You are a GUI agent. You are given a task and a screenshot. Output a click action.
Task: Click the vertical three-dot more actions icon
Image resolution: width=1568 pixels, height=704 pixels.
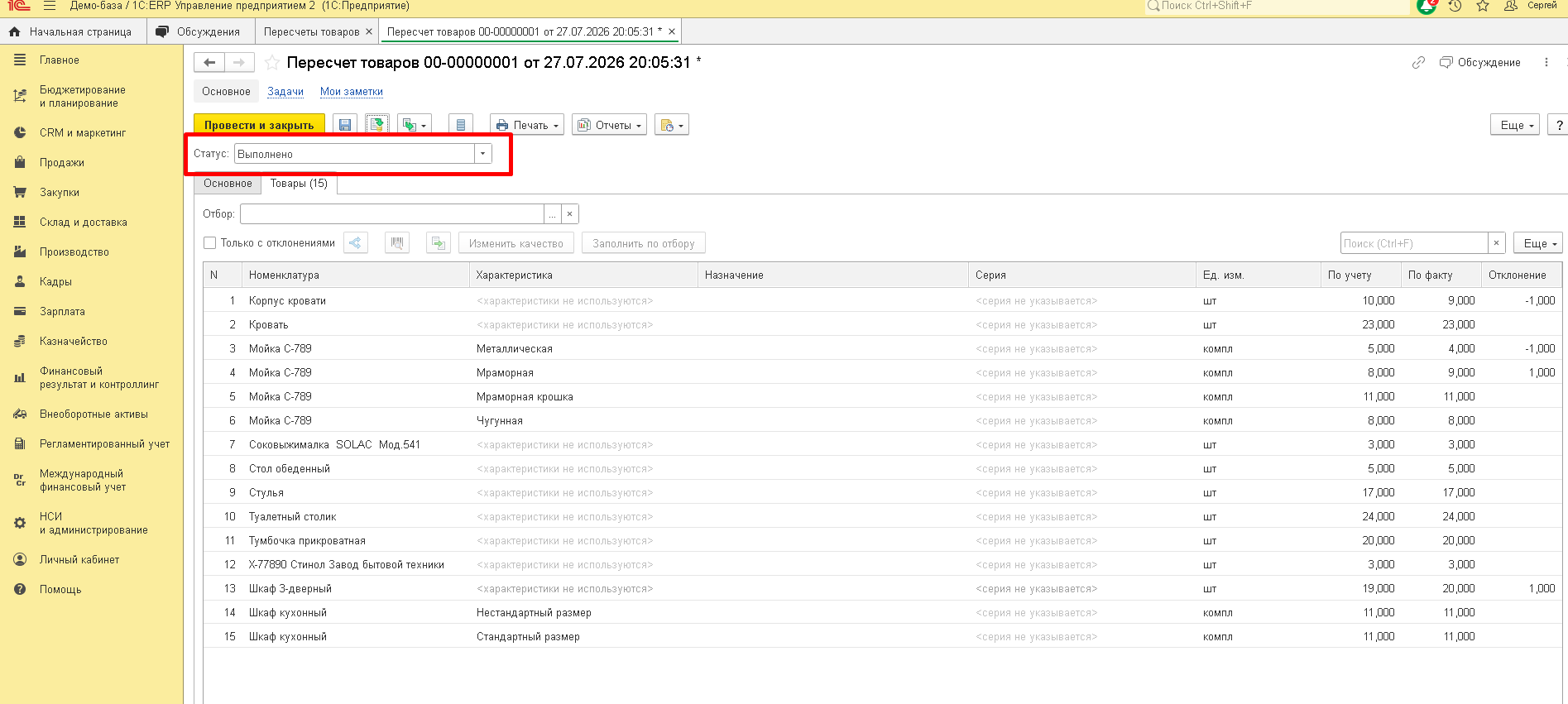pos(1546,63)
